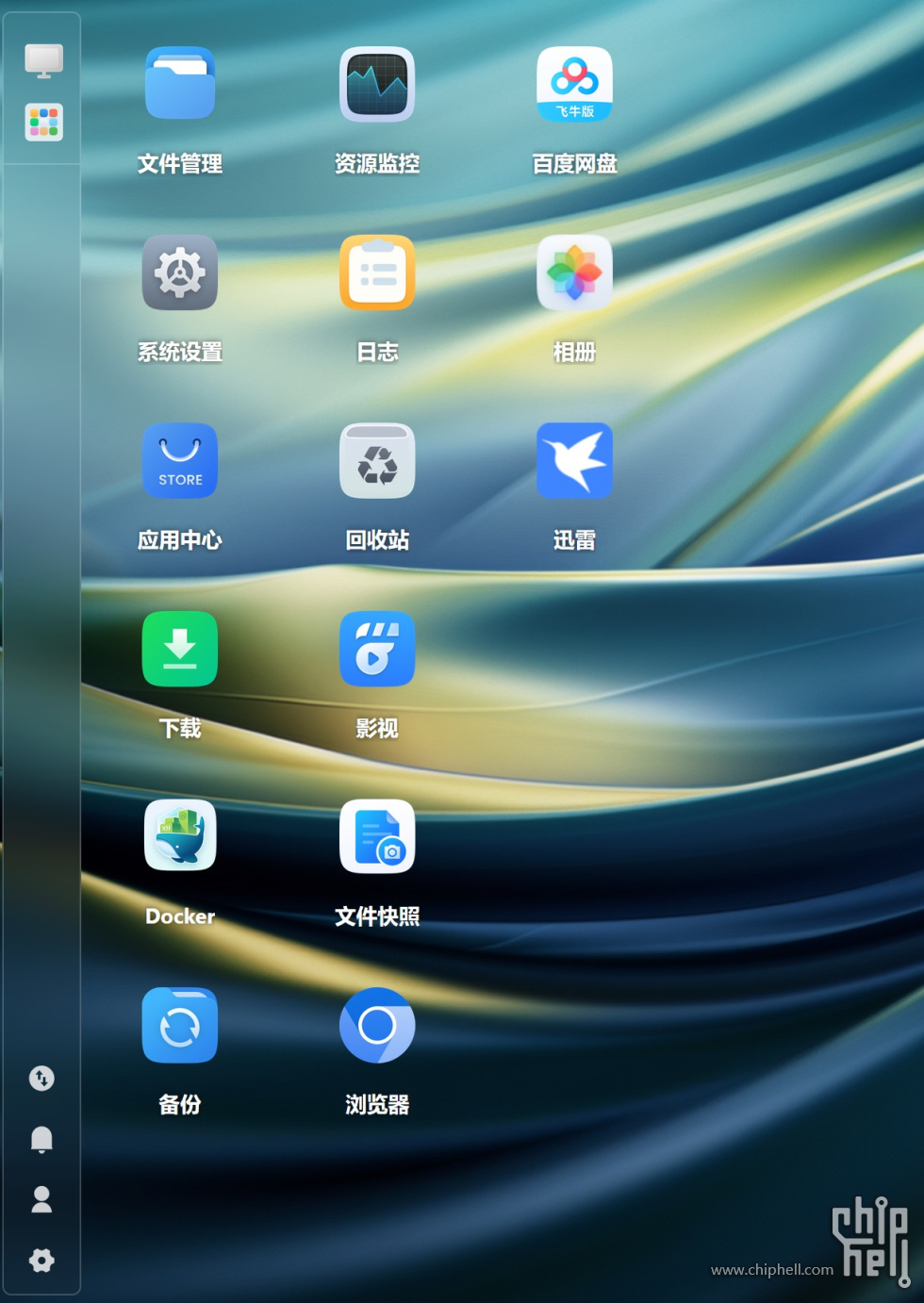
Task: Open the 浏览器 browser app
Action: coord(377,1025)
